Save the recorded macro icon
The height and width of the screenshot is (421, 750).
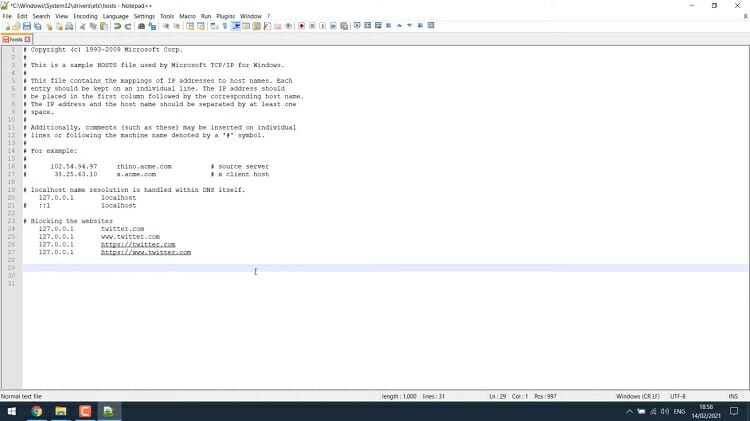[343, 26]
